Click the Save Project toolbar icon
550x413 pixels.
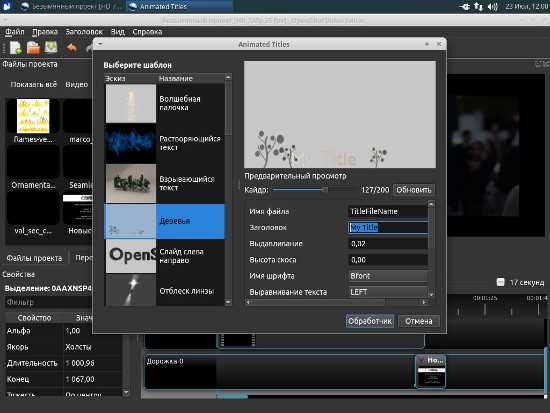pyautogui.click(x=51, y=47)
